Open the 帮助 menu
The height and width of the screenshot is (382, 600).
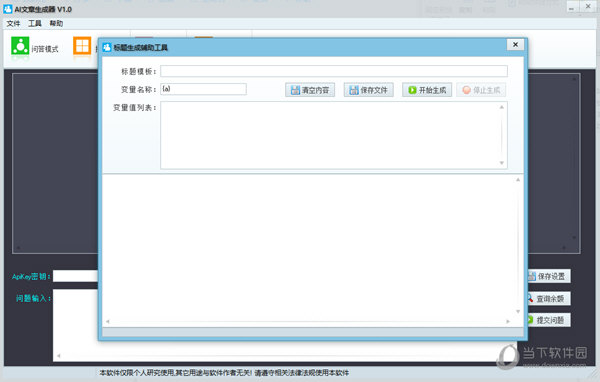click(x=56, y=24)
